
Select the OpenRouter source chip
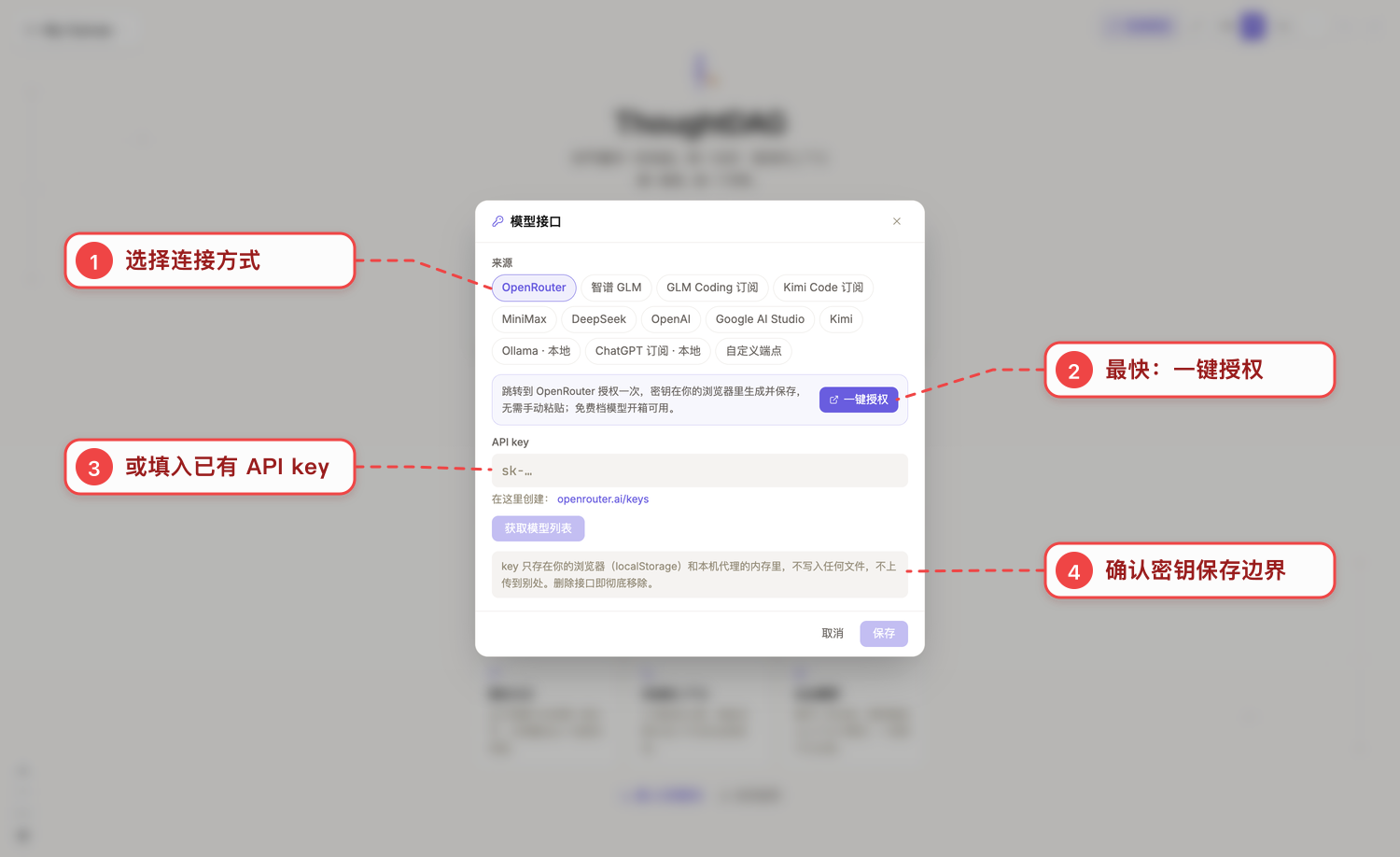(534, 288)
